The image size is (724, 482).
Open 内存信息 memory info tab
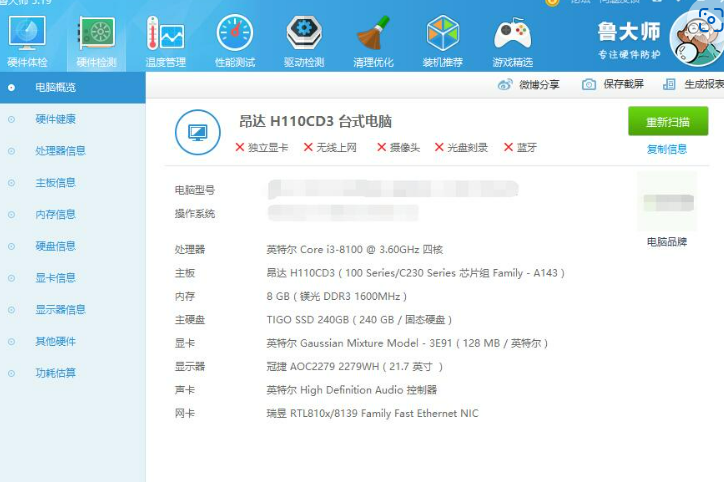(55, 214)
